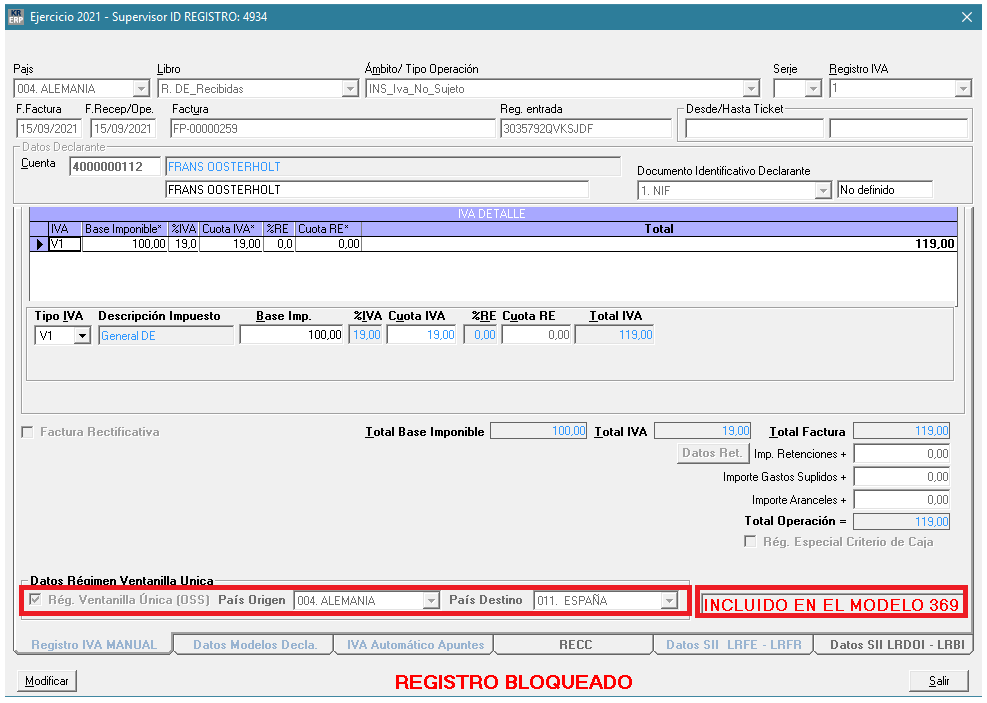Image resolution: width=987 pixels, height=703 pixels.
Task: Select the Datos SII LRFE - LRFR tab
Action: point(733,644)
